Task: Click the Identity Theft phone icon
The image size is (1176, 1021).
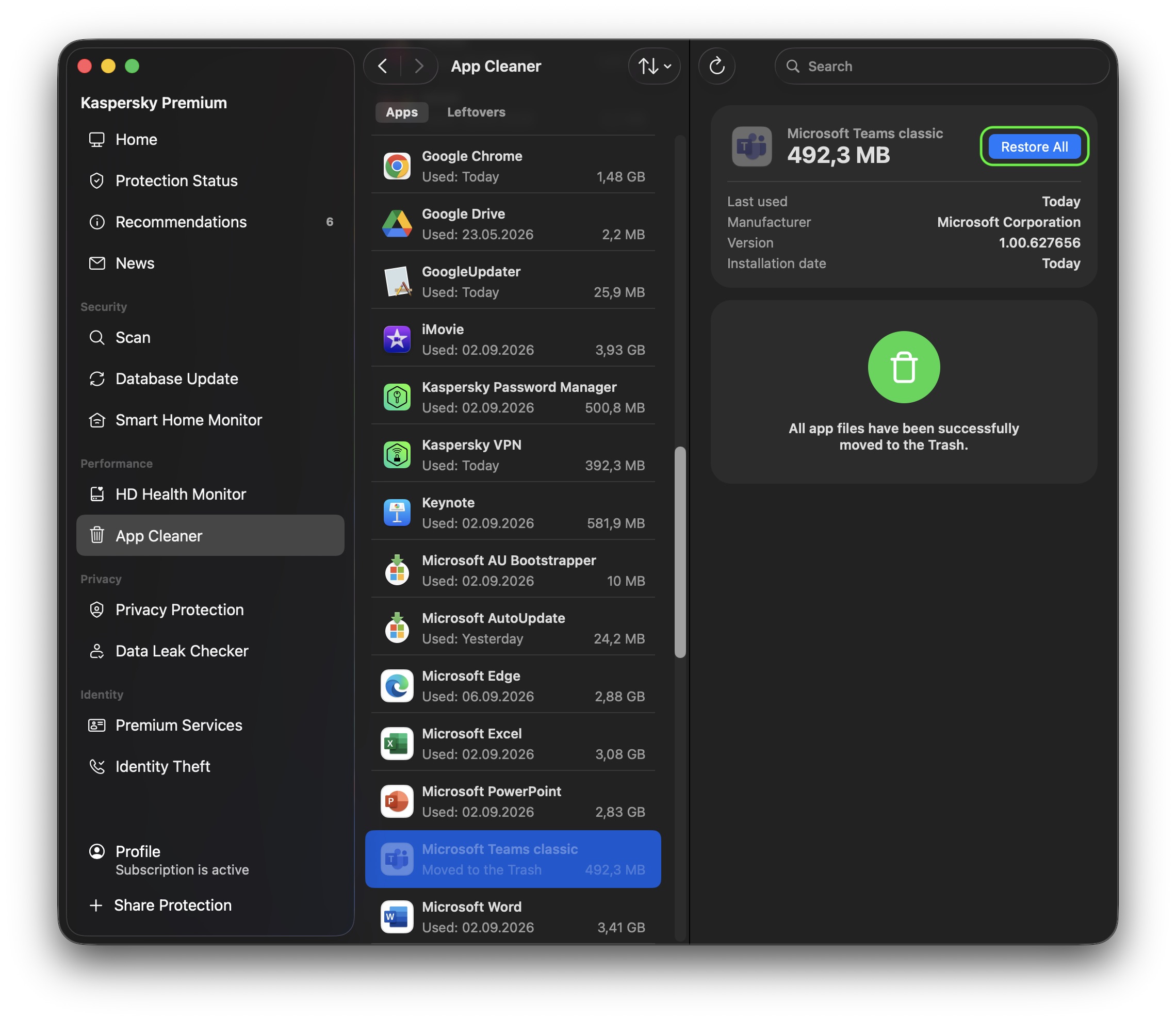Action: (x=97, y=766)
